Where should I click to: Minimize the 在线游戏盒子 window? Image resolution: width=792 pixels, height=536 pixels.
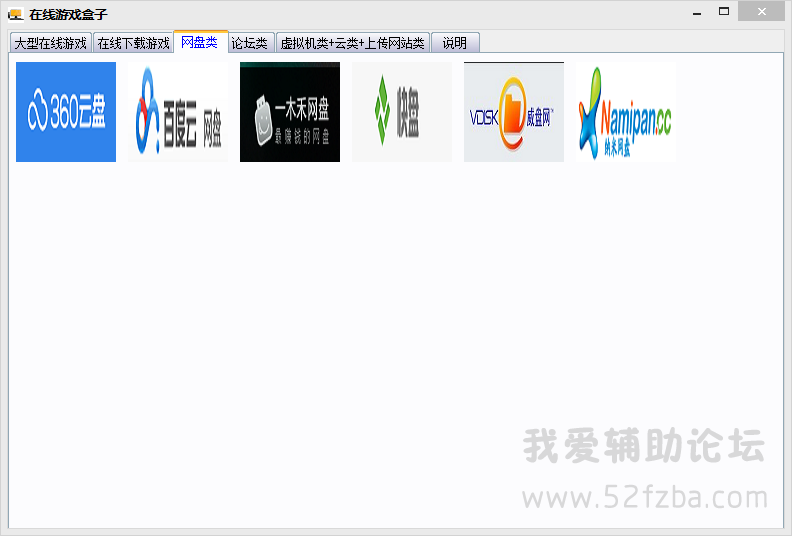click(697, 12)
